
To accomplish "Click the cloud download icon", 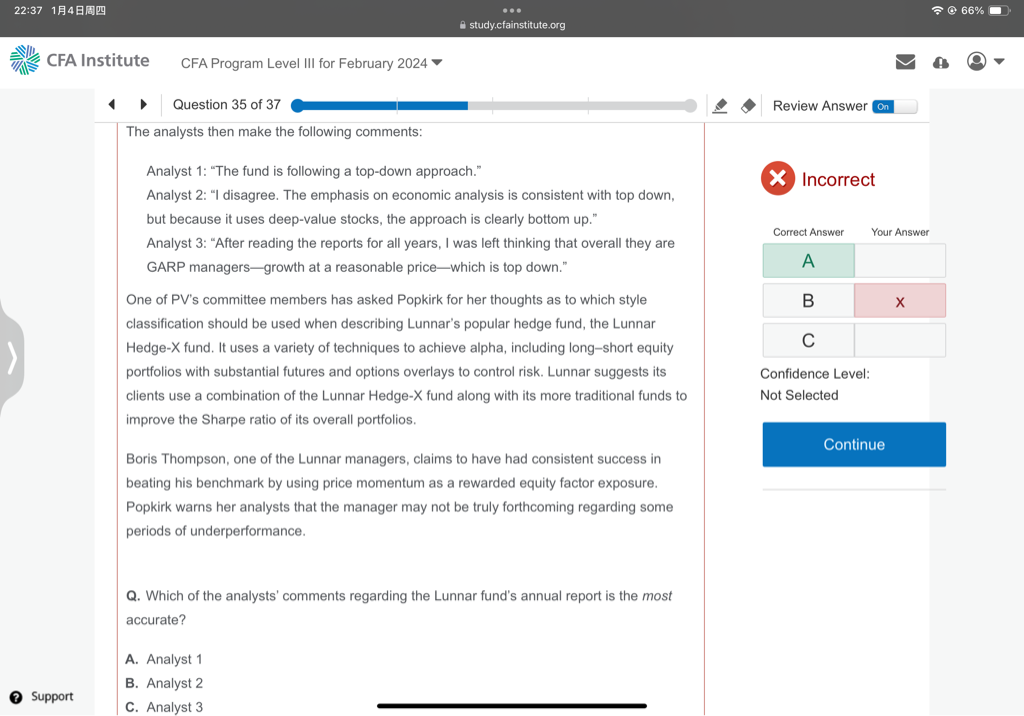I will (940, 62).
